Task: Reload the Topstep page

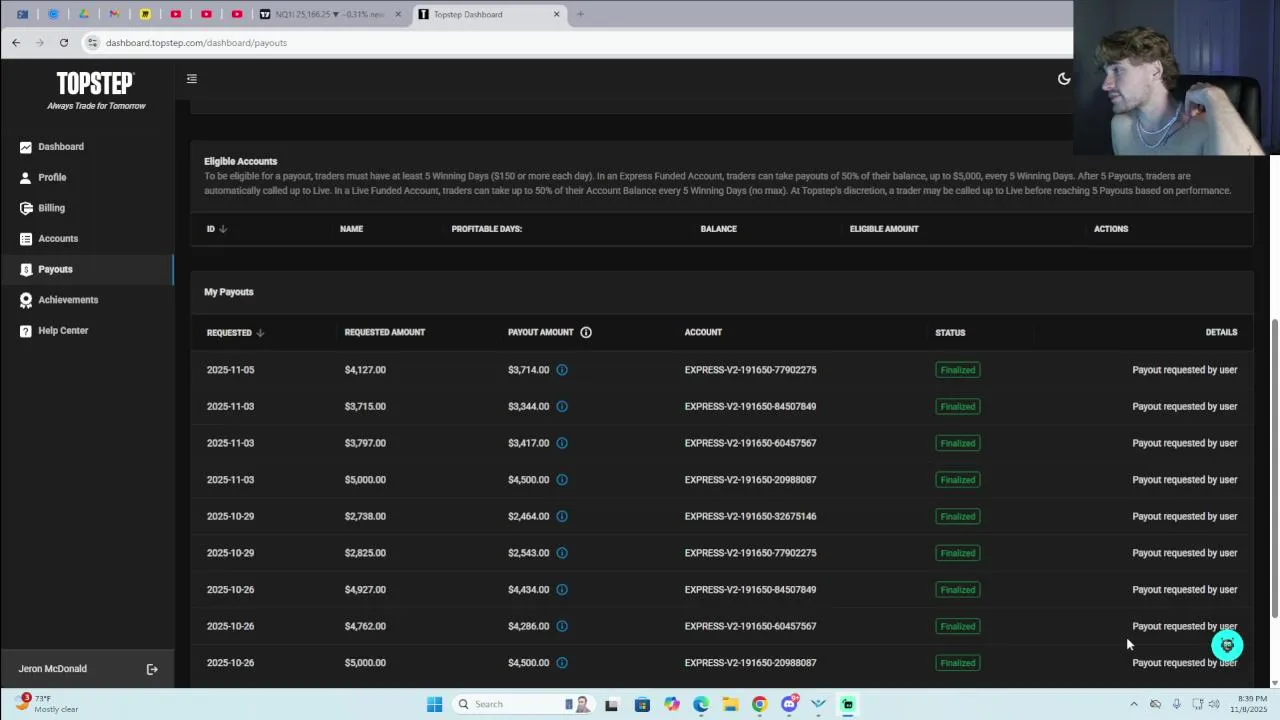Action: (64, 42)
